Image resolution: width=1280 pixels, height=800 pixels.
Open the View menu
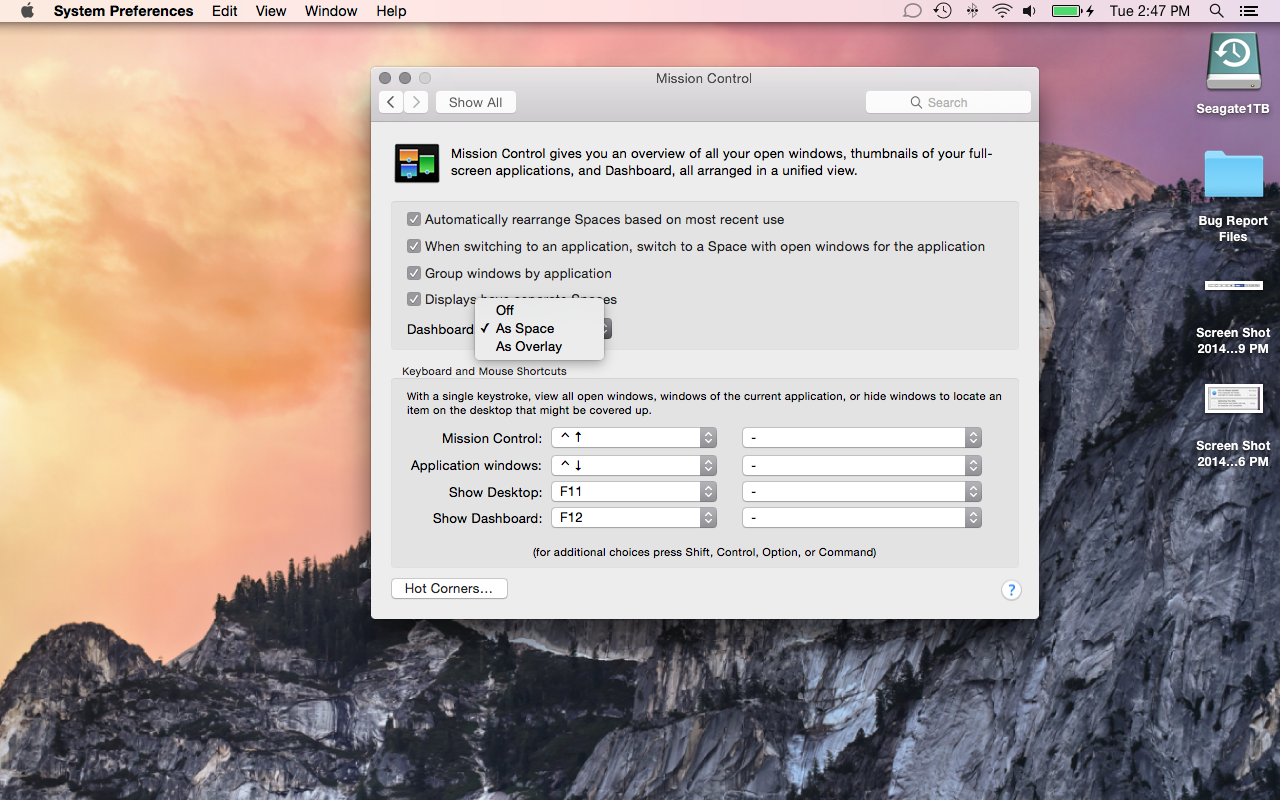(x=271, y=11)
